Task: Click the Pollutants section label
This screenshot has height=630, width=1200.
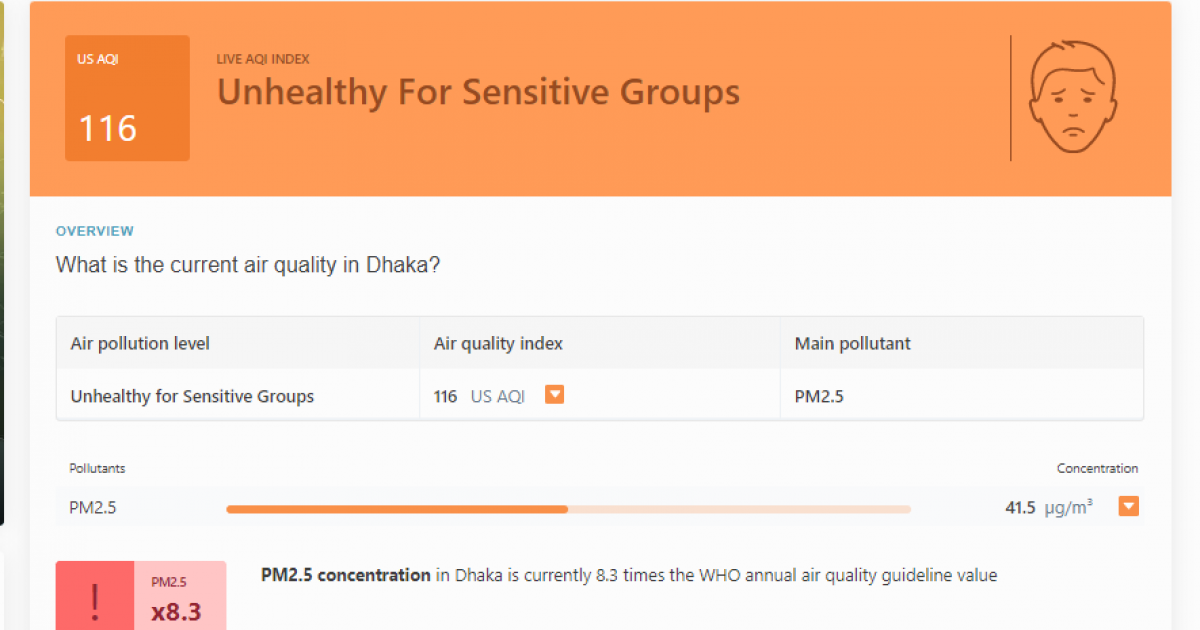Action: (97, 468)
